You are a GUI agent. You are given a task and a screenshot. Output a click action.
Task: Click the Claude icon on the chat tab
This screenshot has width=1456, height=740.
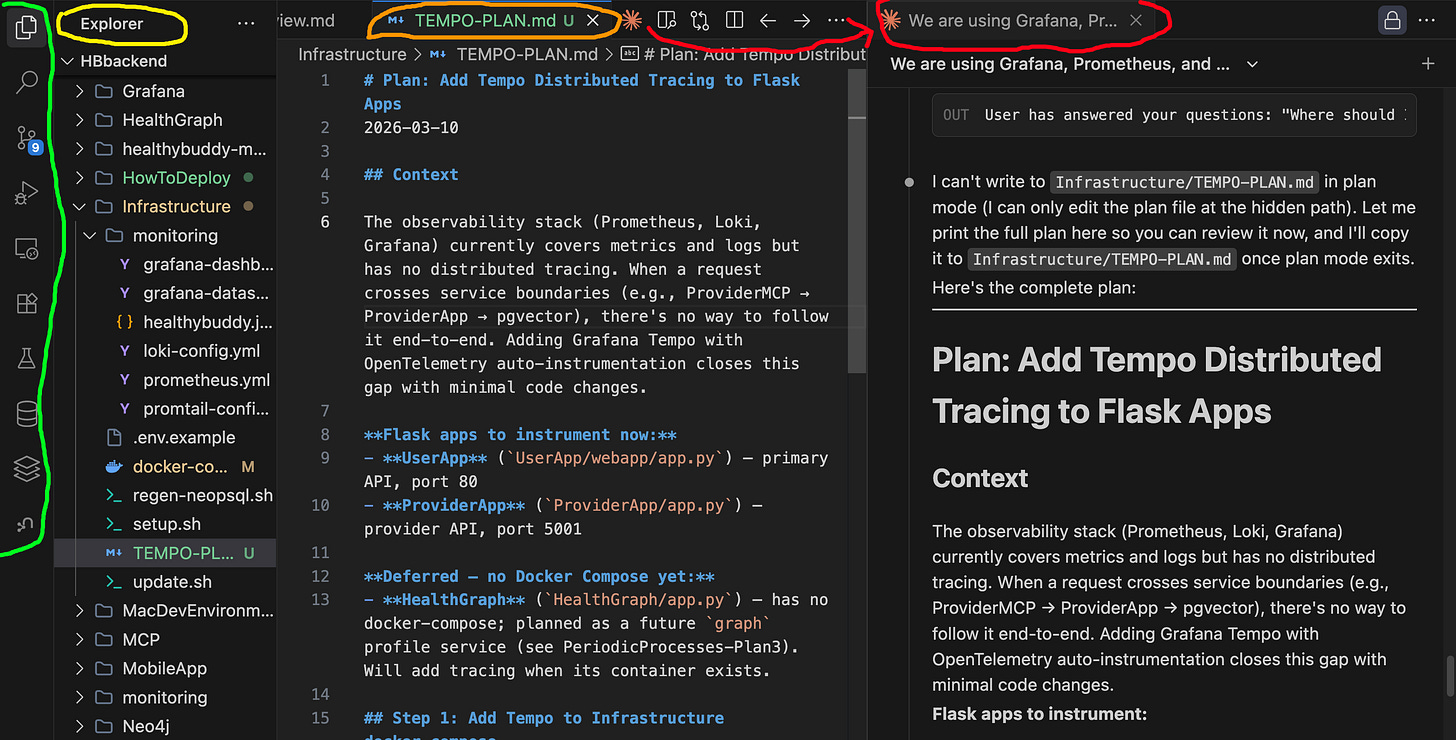click(x=891, y=20)
